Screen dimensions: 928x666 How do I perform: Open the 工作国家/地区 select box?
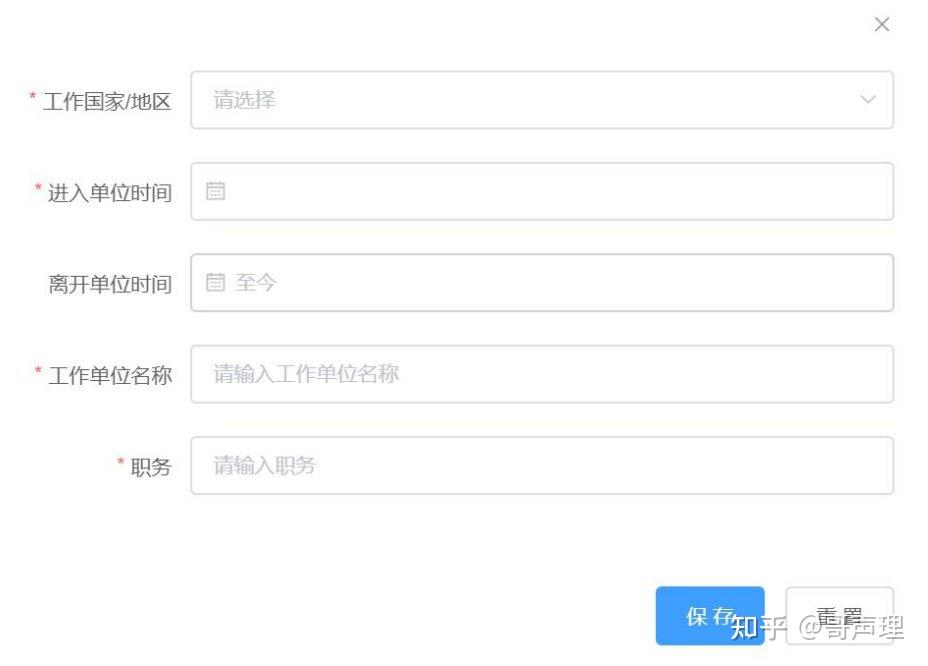click(x=542, y=100)
